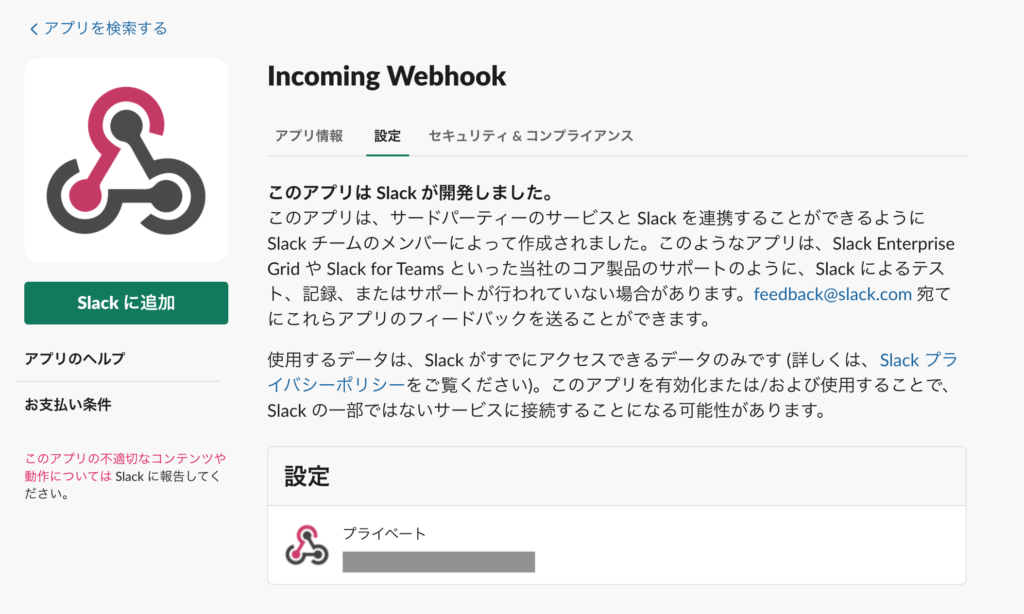This screenshot has width=1024, height=614.
Task: Click the 設定 panel header
Action: (x=616, y=476)
